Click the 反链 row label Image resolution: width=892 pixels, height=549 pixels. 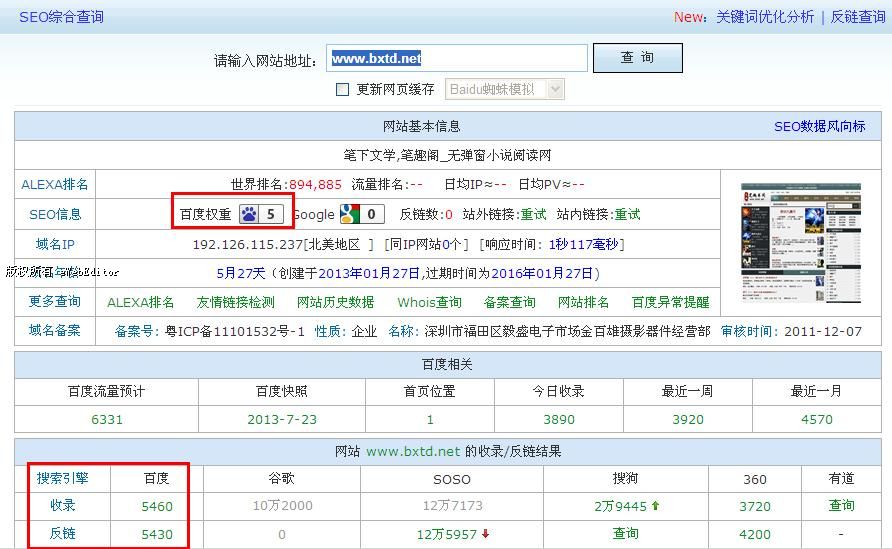[x=63, y=533]
